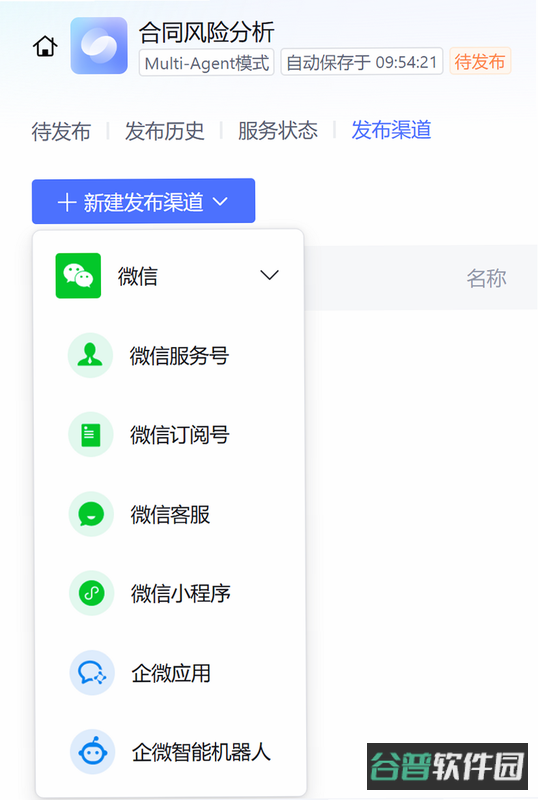
Task: Select the 发布渠道 tab
Action: (x=391, y=130)
